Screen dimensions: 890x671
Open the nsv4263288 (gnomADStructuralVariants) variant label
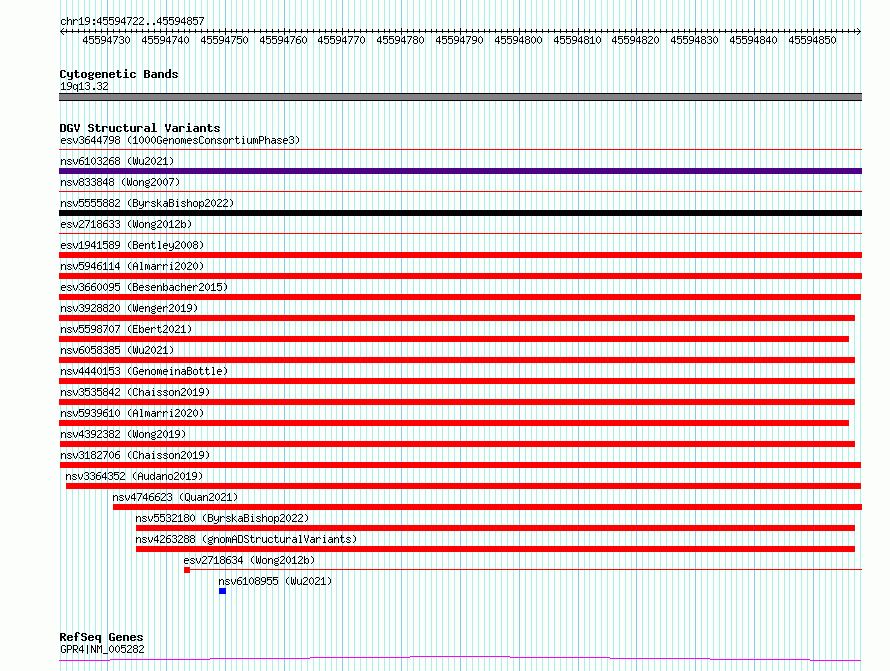pos(246,539)
